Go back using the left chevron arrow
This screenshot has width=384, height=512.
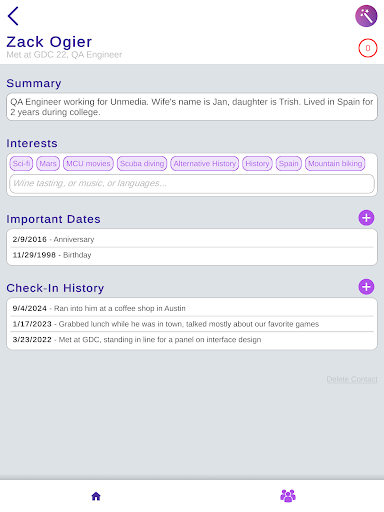13,16
